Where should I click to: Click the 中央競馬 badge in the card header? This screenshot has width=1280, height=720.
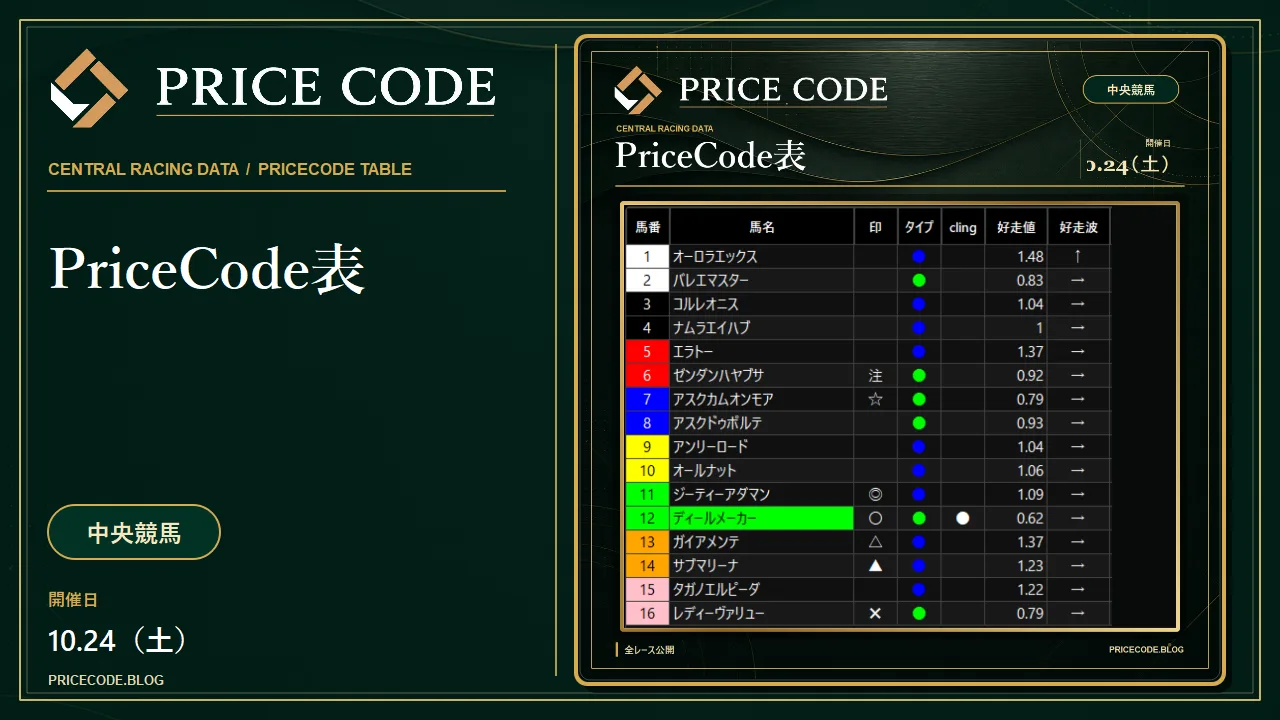[x=1131, y=90]
